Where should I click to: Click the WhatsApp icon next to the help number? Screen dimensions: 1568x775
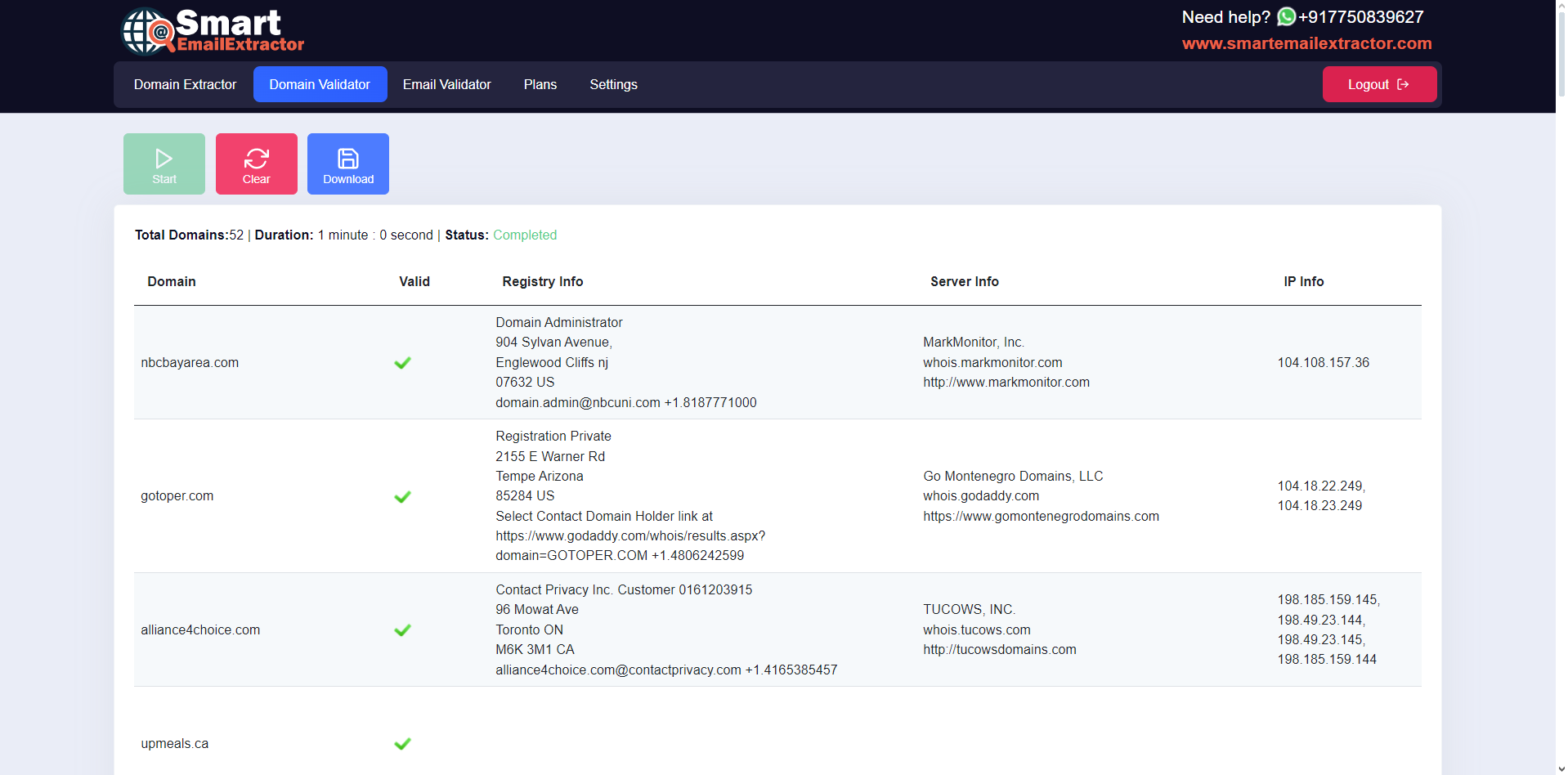pos(1286,16)
